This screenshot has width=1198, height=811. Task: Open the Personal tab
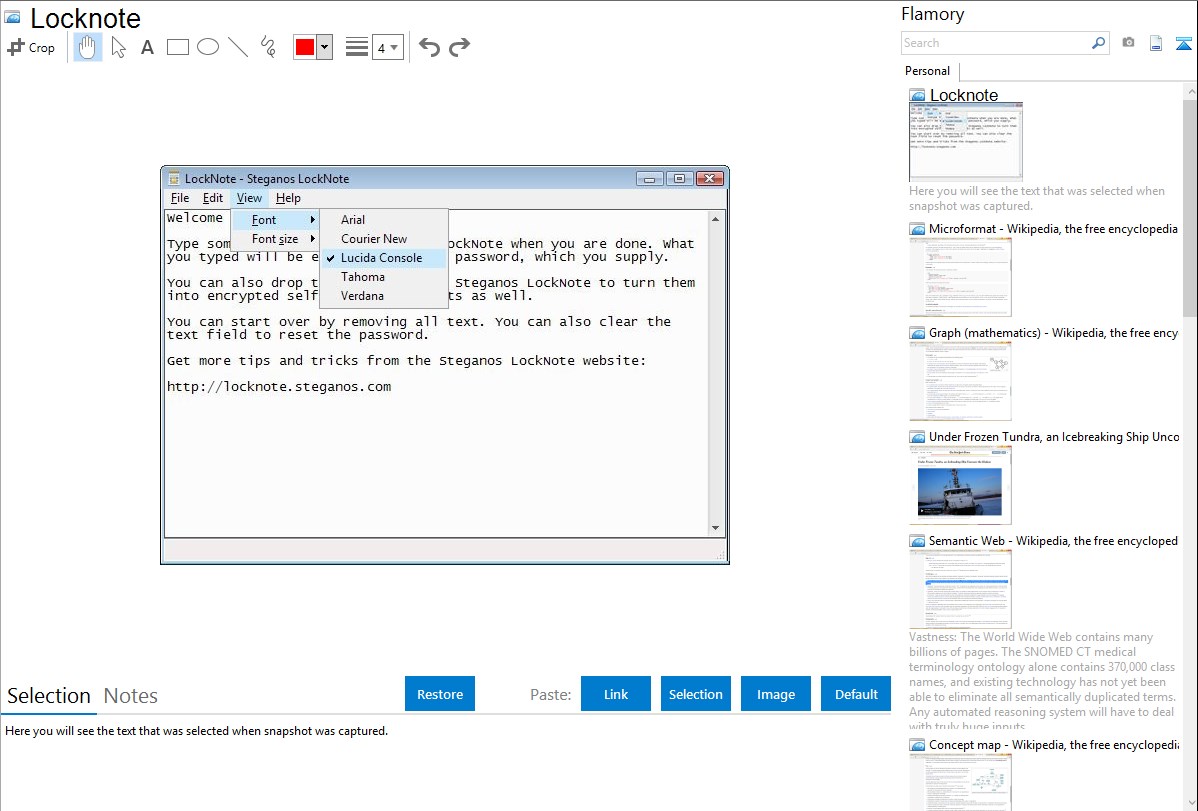927,71
